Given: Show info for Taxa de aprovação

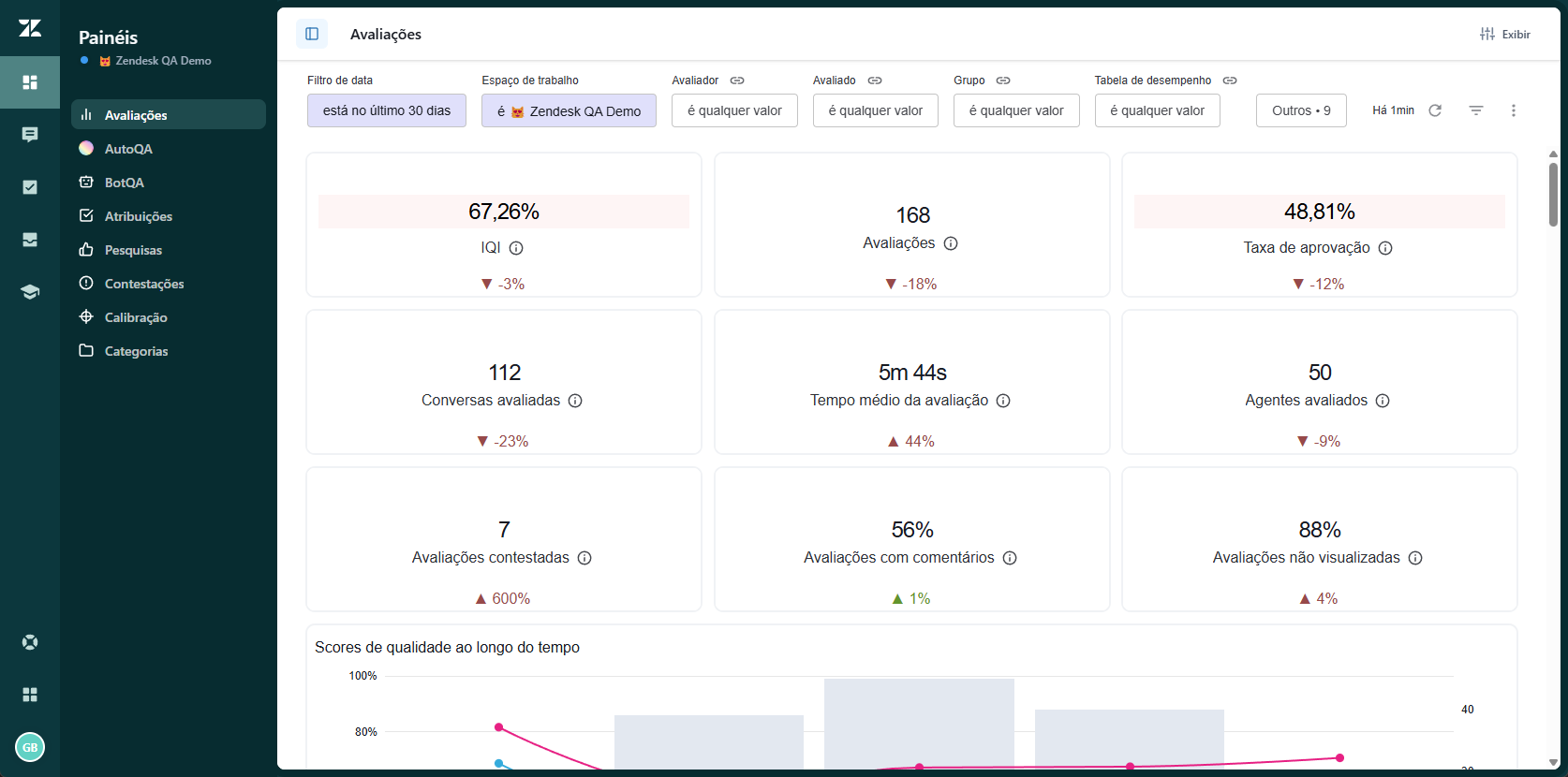Looking at the screenshot, I should [x=1385, y=248].
